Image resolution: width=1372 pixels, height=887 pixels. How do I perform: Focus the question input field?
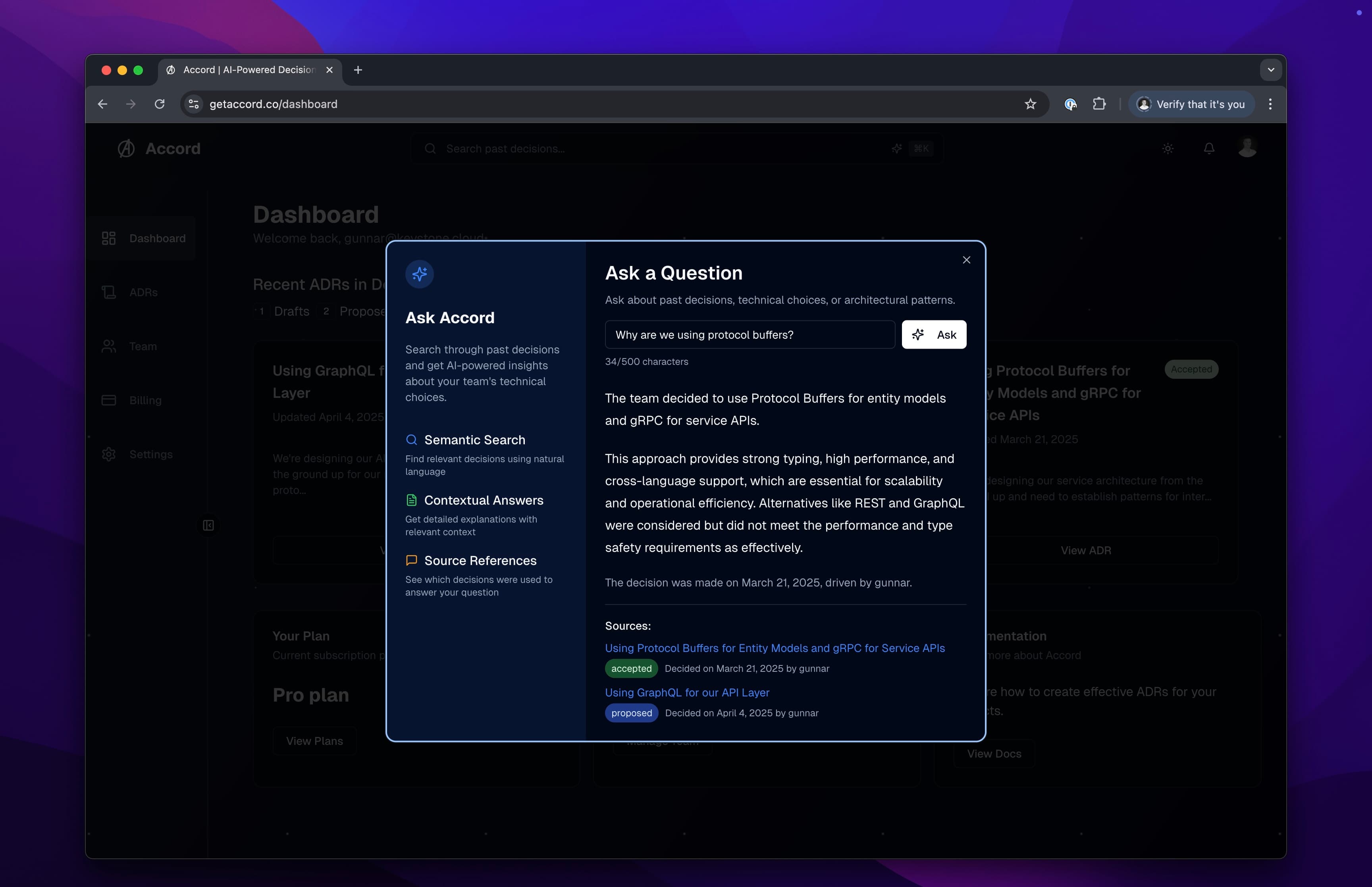(750, 335)
